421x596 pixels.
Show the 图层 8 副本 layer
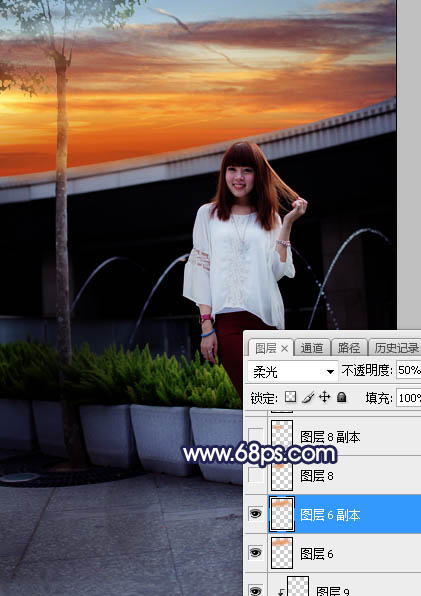click(x=255, y=436)
